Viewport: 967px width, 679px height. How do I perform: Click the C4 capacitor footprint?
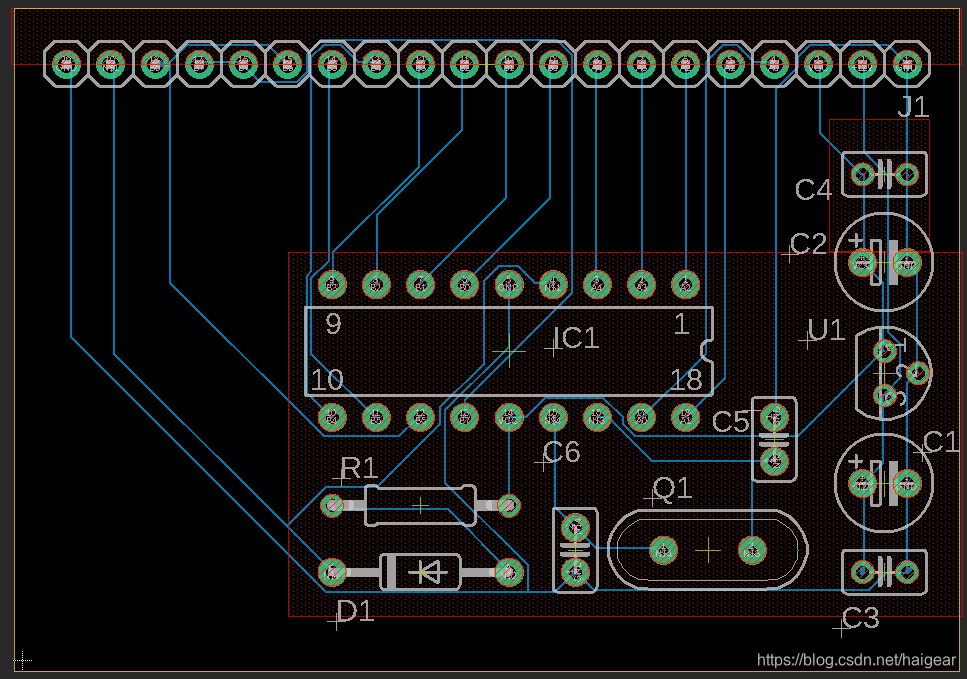pyautogui.click(x=884, y=175)
